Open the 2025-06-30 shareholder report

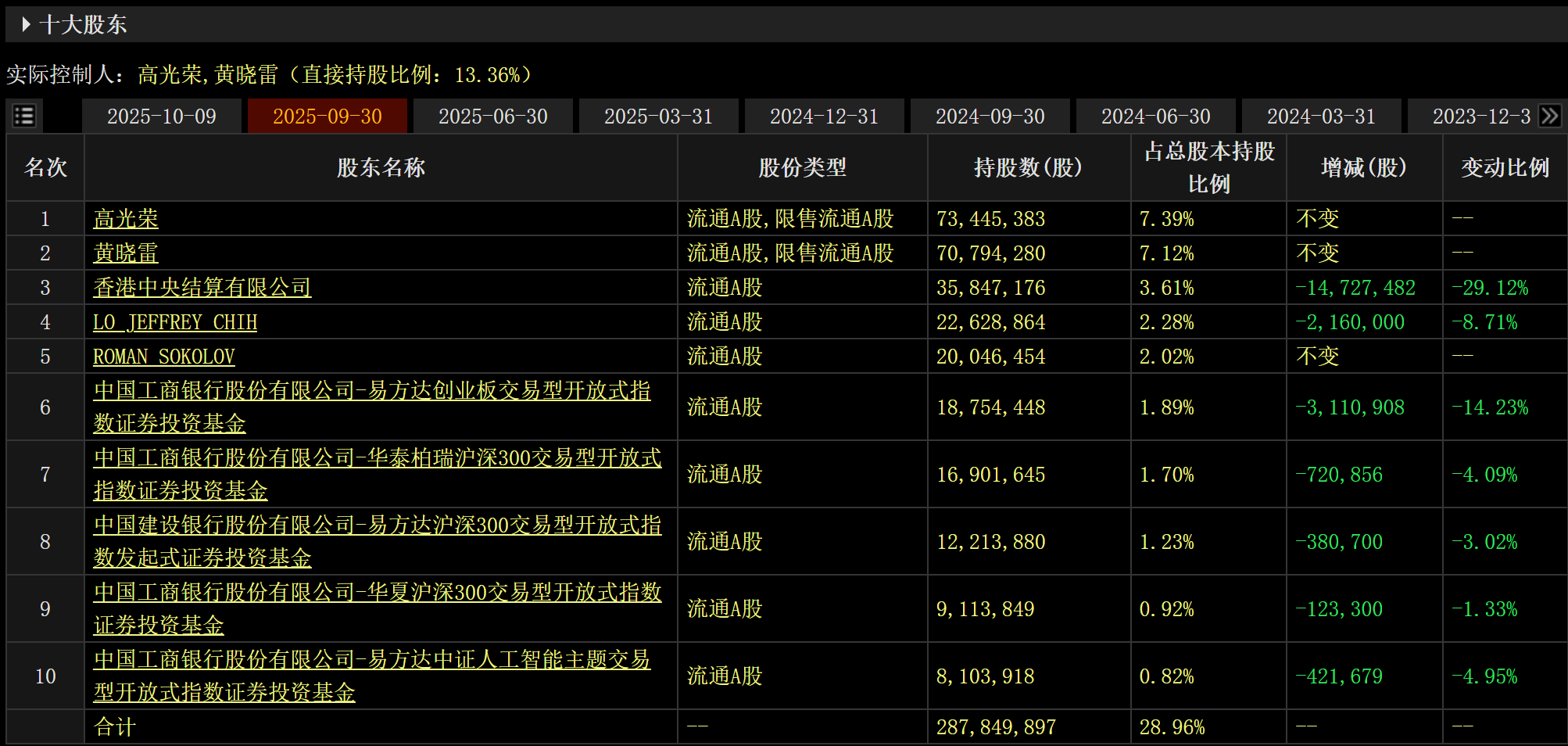pyautogui.click(x=492, y=115)
